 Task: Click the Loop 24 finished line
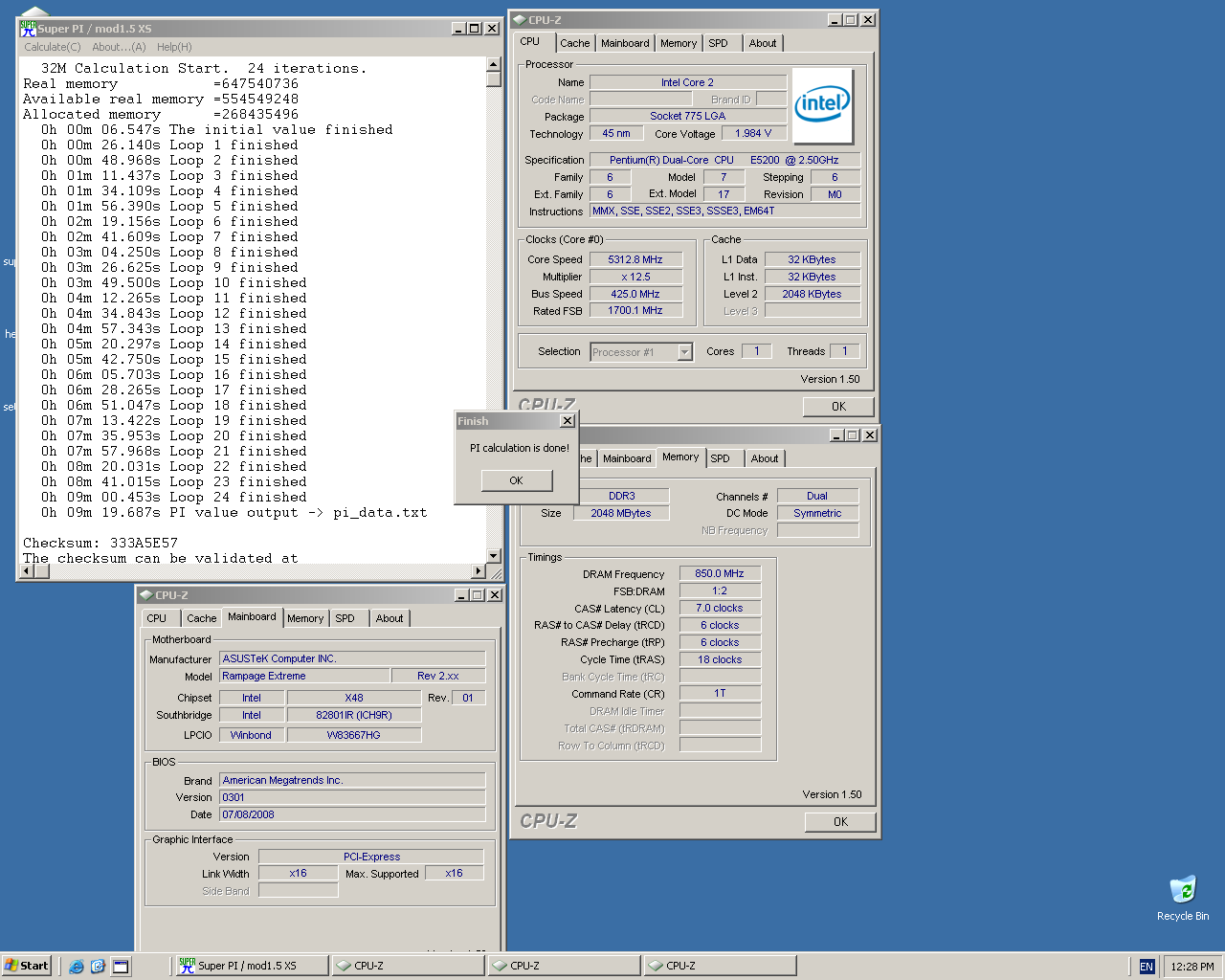point(174,497)
